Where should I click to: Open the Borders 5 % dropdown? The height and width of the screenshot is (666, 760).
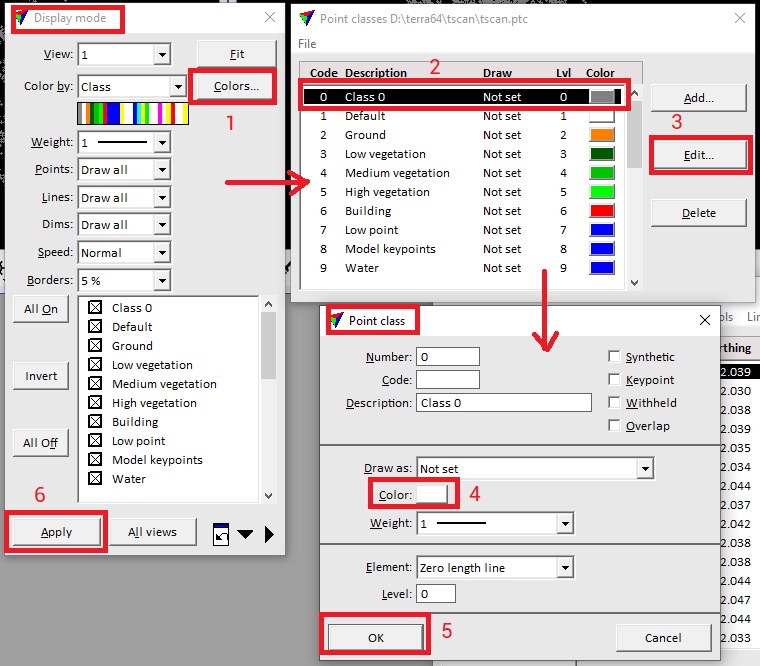(x=162, y=281)
